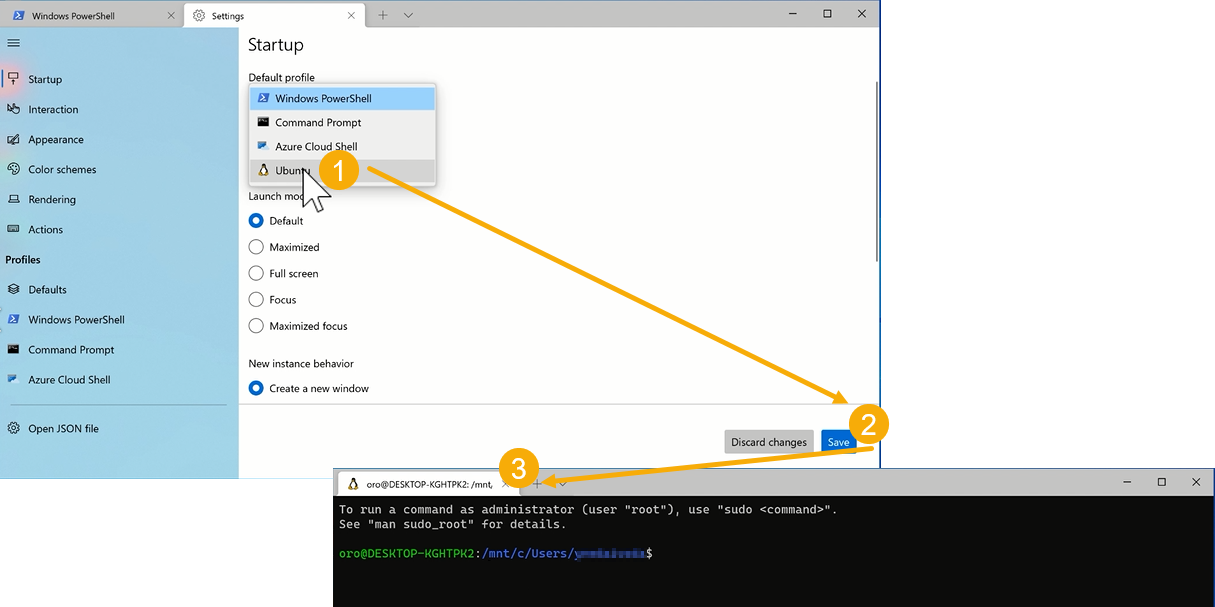Choose Ubuntu from default profile dropdown
This screenshot has width=1215, height=607.
(x=290, y=171)
